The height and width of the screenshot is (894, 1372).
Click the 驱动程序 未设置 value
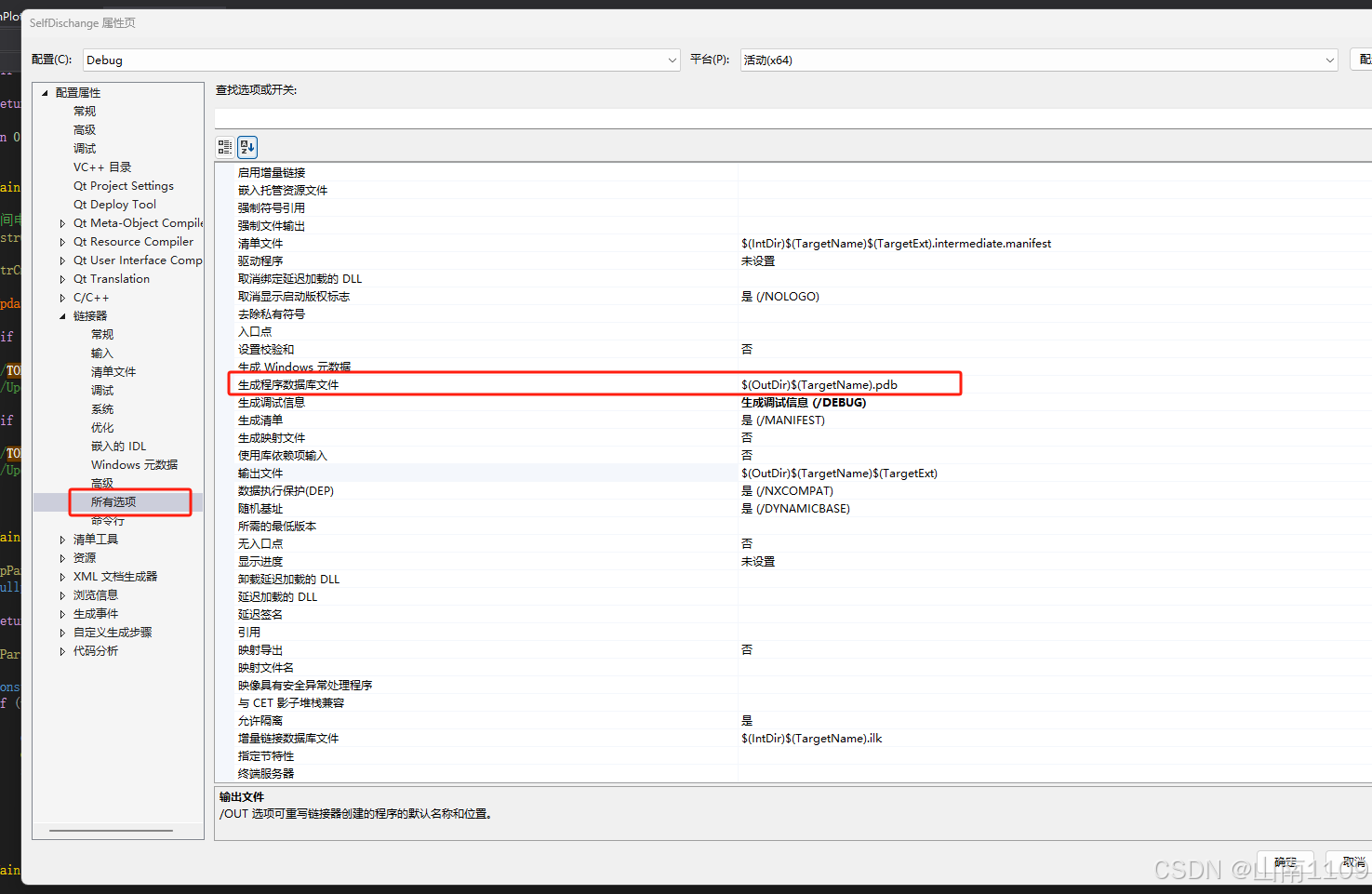pyautogui.click(x=758, y=261)
